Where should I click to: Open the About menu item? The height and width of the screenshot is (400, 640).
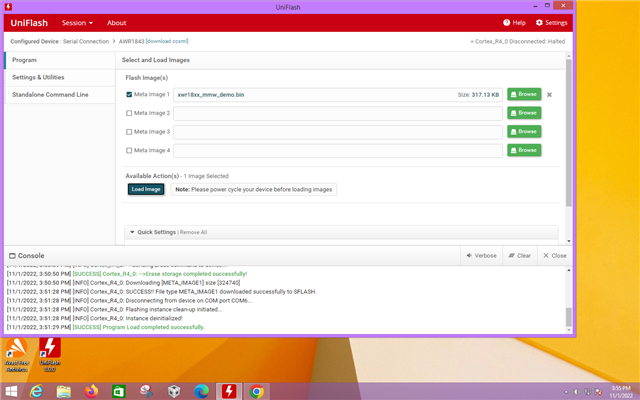tap(116, 23)
